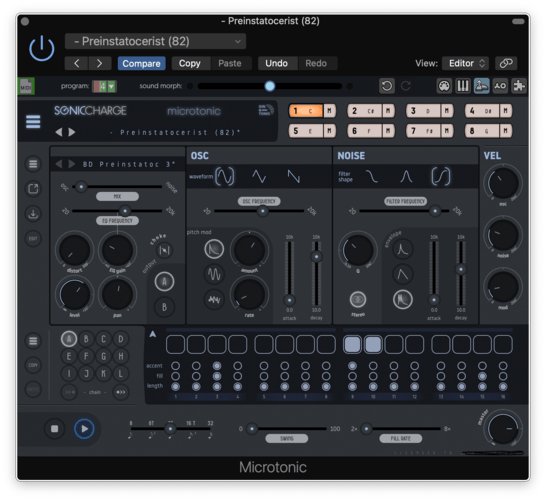
Task: Select linear noise envelope shape
Action: pos(403,274)
